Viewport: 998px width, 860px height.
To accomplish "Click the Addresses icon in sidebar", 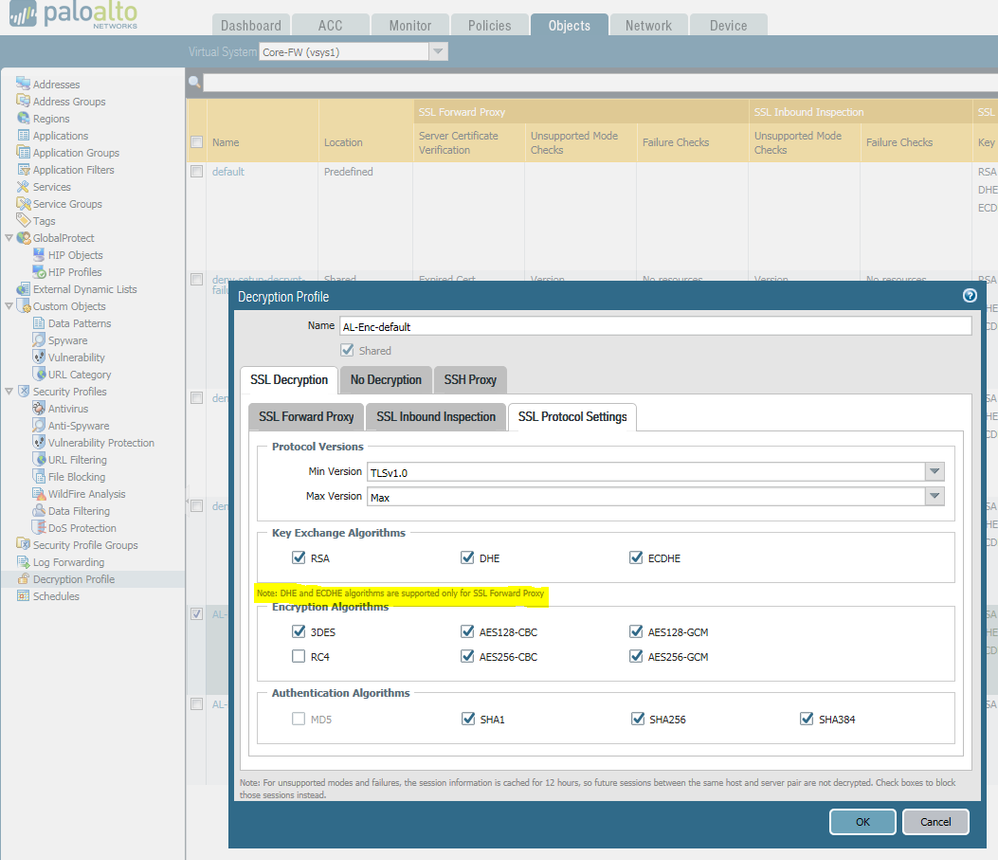I will (23, 84).
